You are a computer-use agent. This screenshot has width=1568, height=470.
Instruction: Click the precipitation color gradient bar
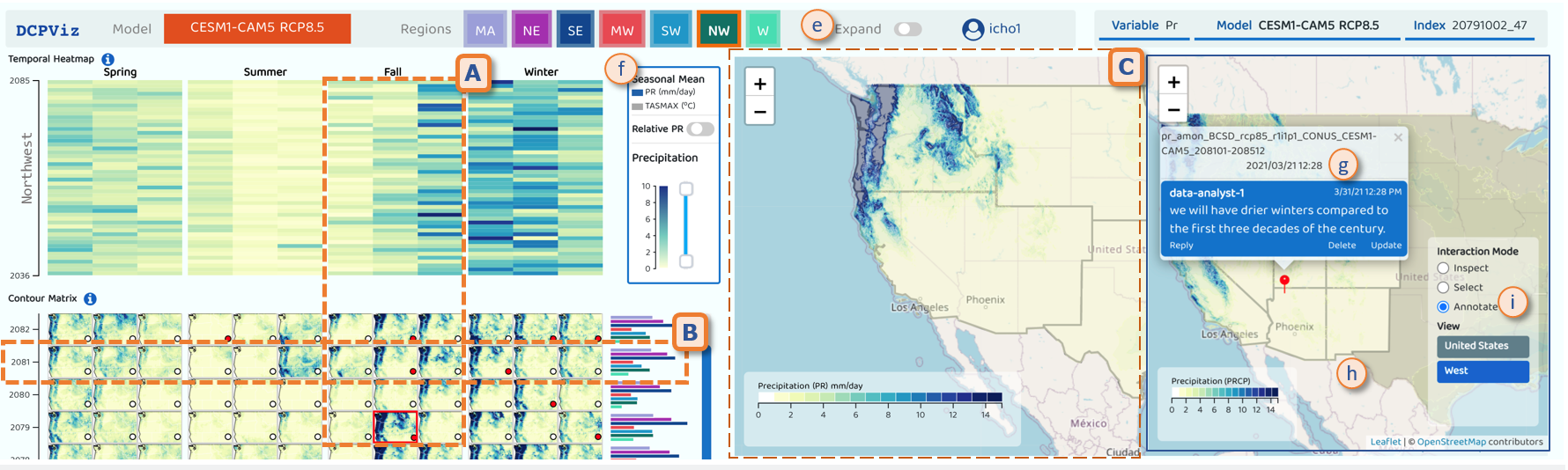pyautogui.click(x=663, y=227)
